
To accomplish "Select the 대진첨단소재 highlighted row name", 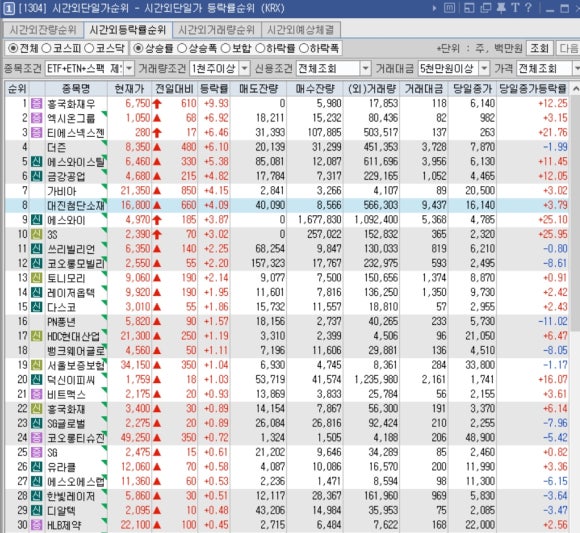I will (76, 205).
